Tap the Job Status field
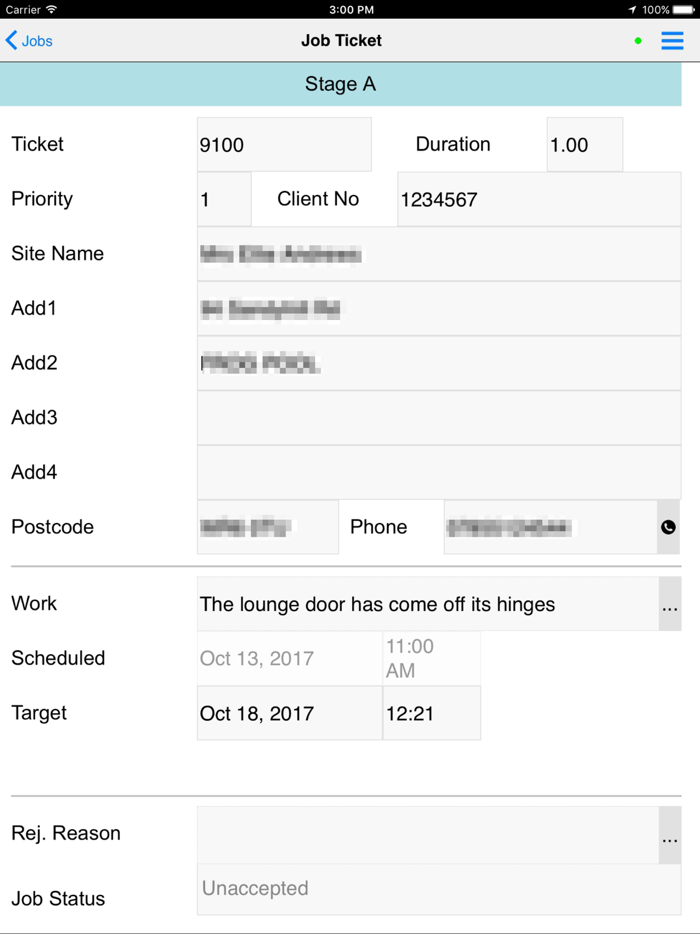The width and height of the screenshot is (700, 934). click(438, 889)
